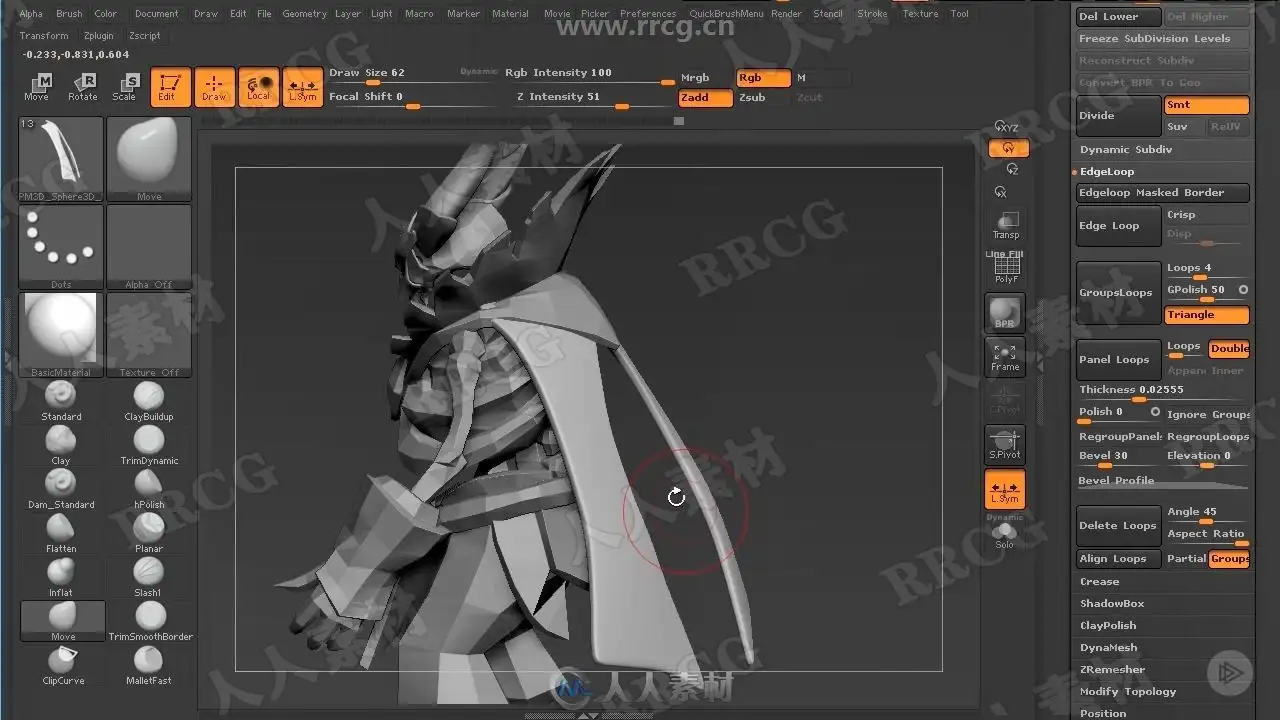1280x720 pixels.
Task: Choose the hPolish brush
Action: [x=148, y=488]
